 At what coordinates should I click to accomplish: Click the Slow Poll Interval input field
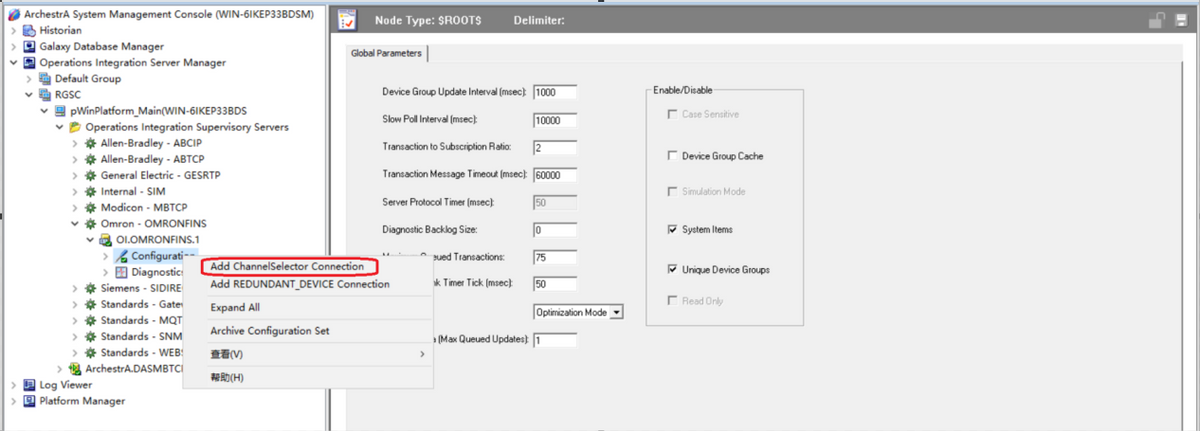[555, 120]
